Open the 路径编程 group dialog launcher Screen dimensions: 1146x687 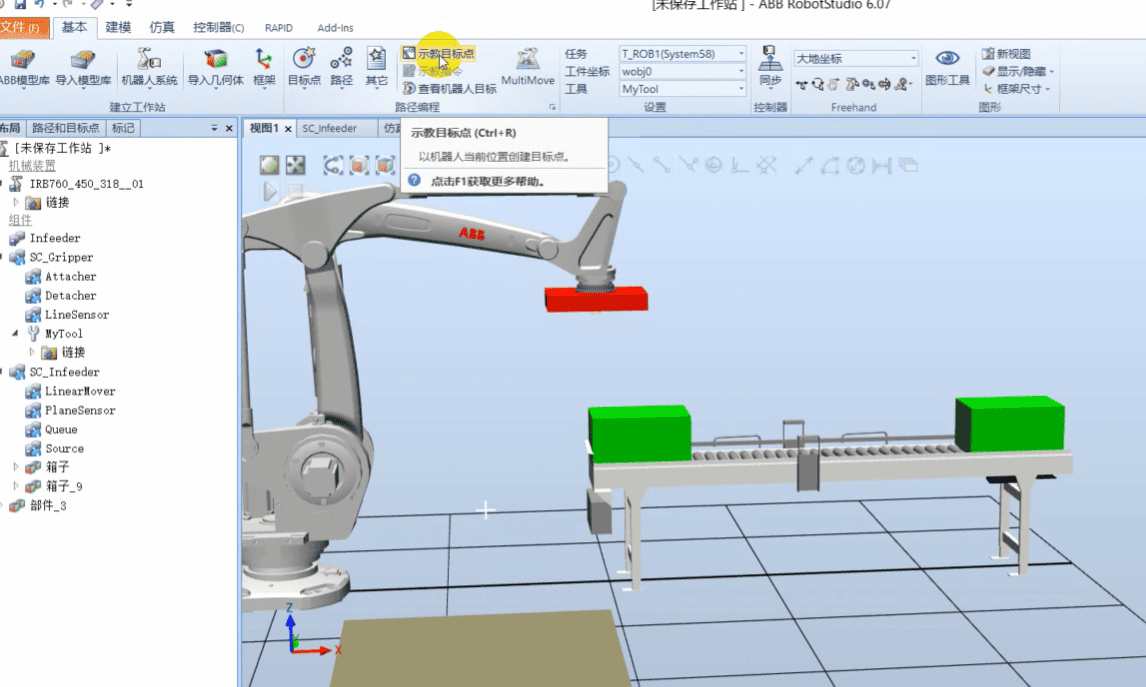553,107
